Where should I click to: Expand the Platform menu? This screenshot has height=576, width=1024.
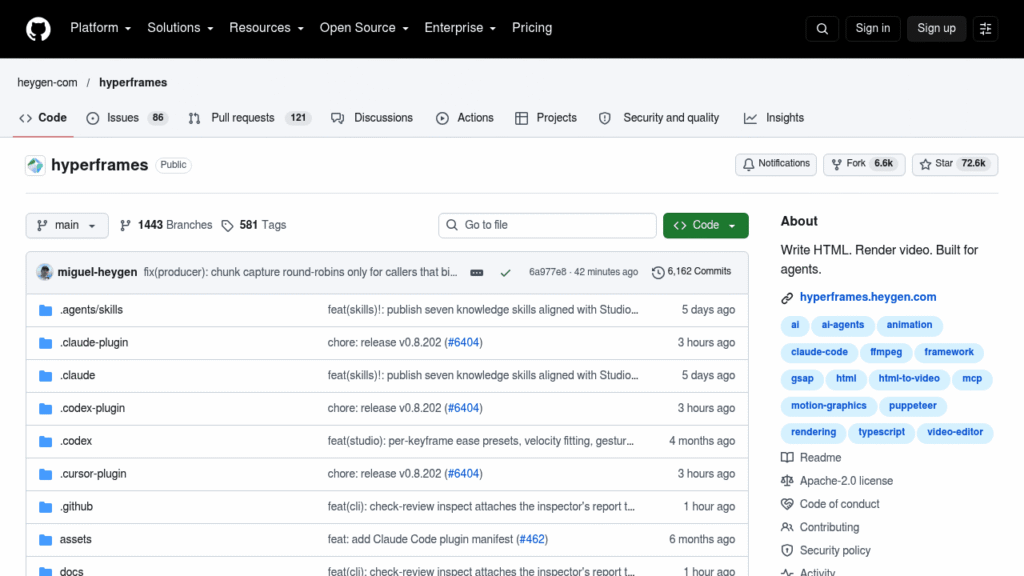click(x=101, y=28)
